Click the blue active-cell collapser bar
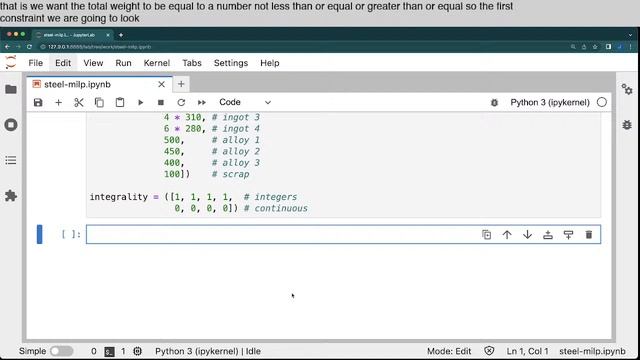640x360 pixels. click(40, 234)
